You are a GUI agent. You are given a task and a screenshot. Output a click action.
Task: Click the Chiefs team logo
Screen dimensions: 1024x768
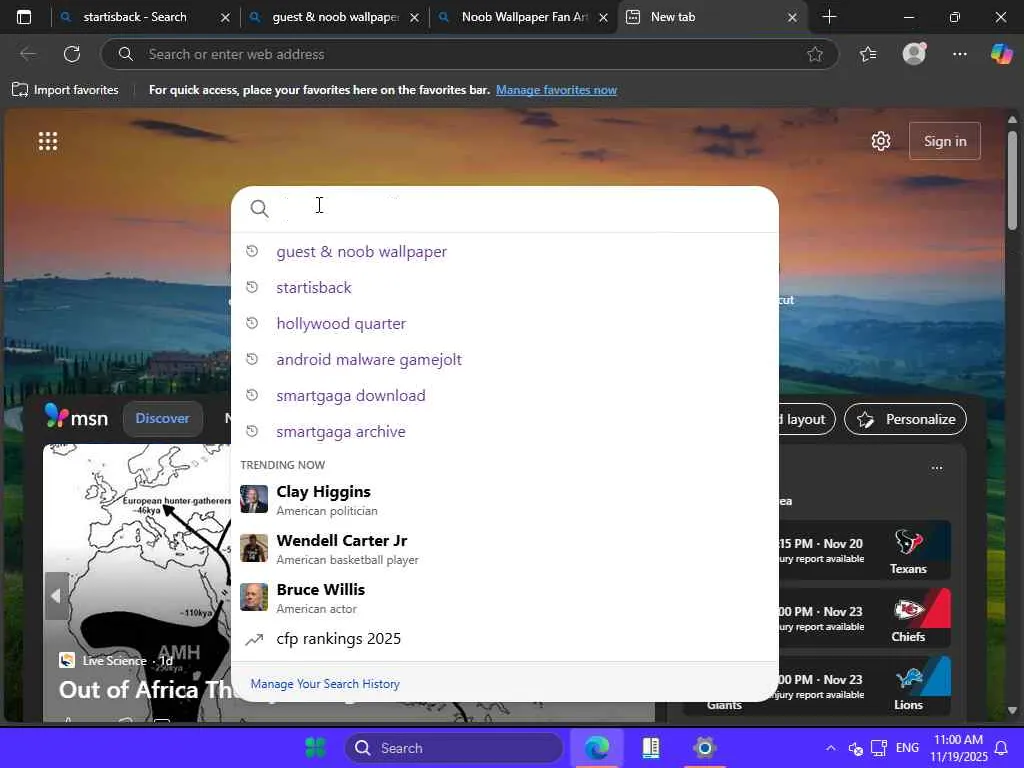click(x=908, y=611)
